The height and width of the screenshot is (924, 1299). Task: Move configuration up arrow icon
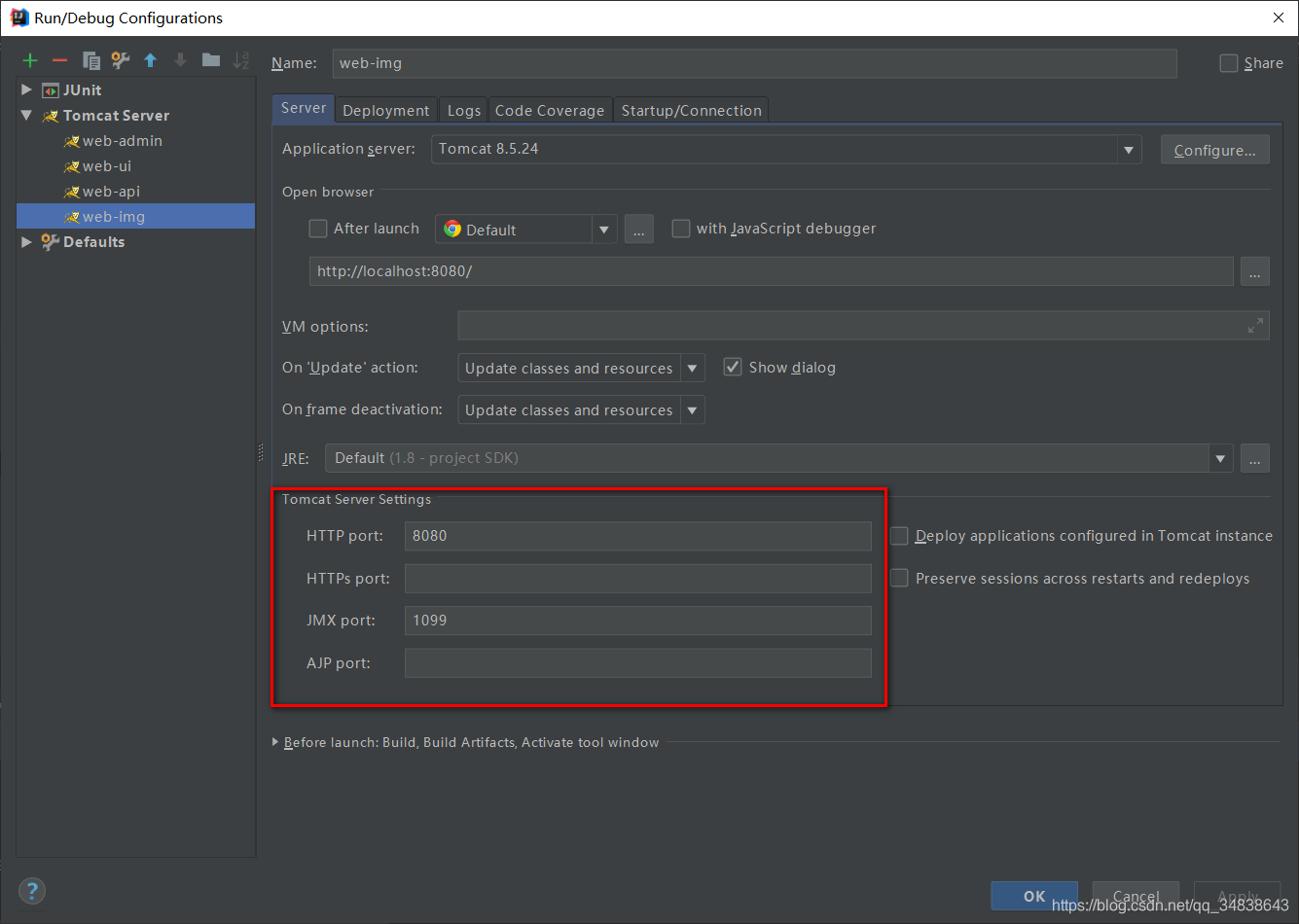tap(151, 60)
